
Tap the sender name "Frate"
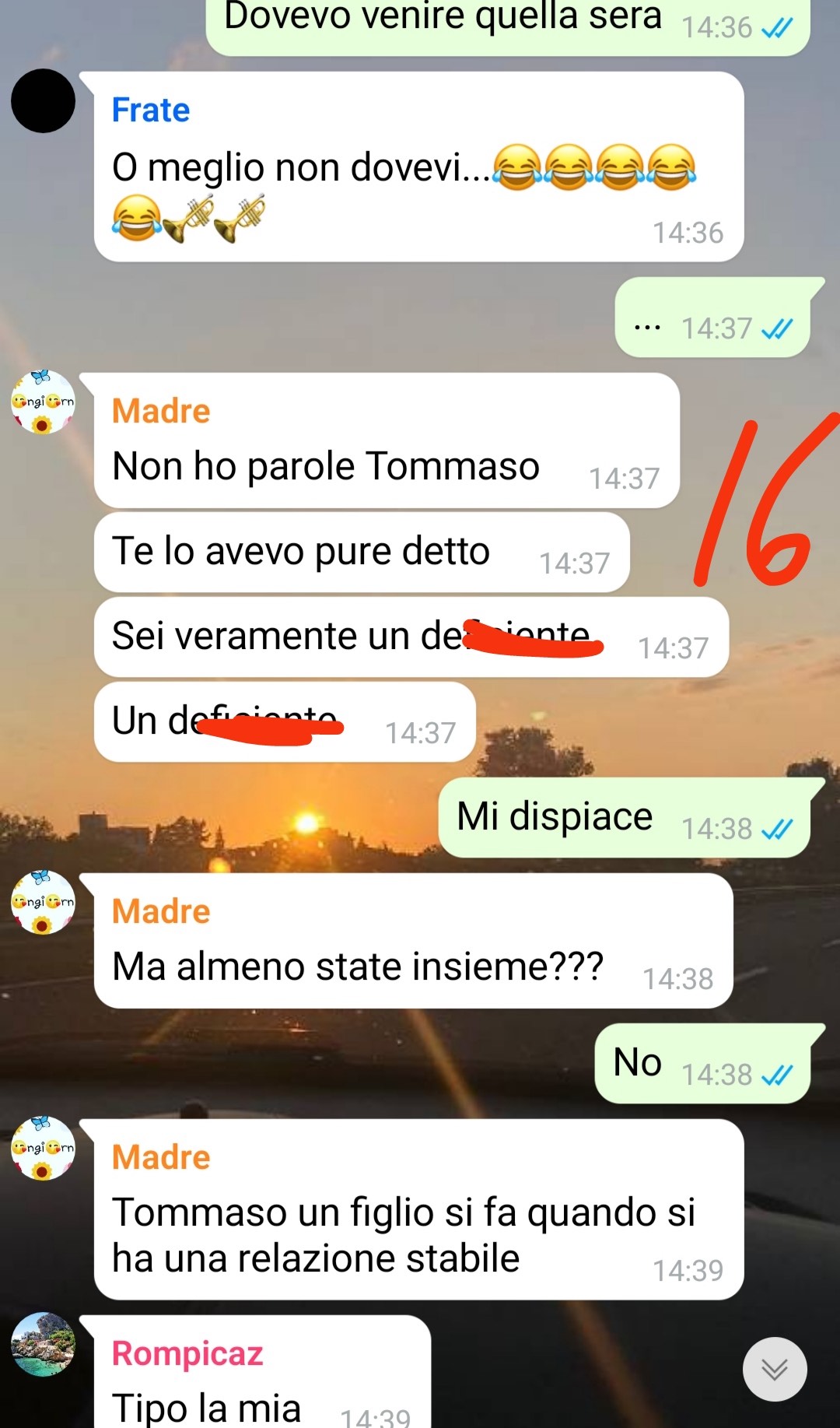[x=151, y=110]
